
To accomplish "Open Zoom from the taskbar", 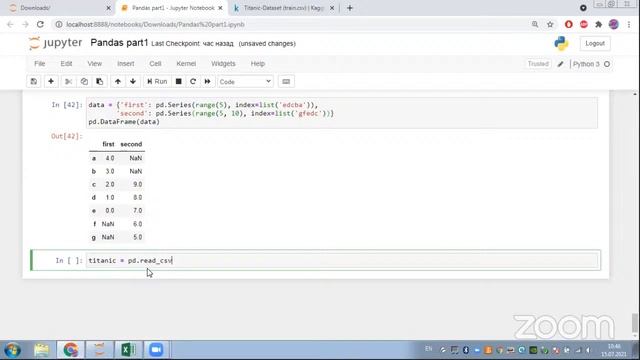I will point(156,350).
